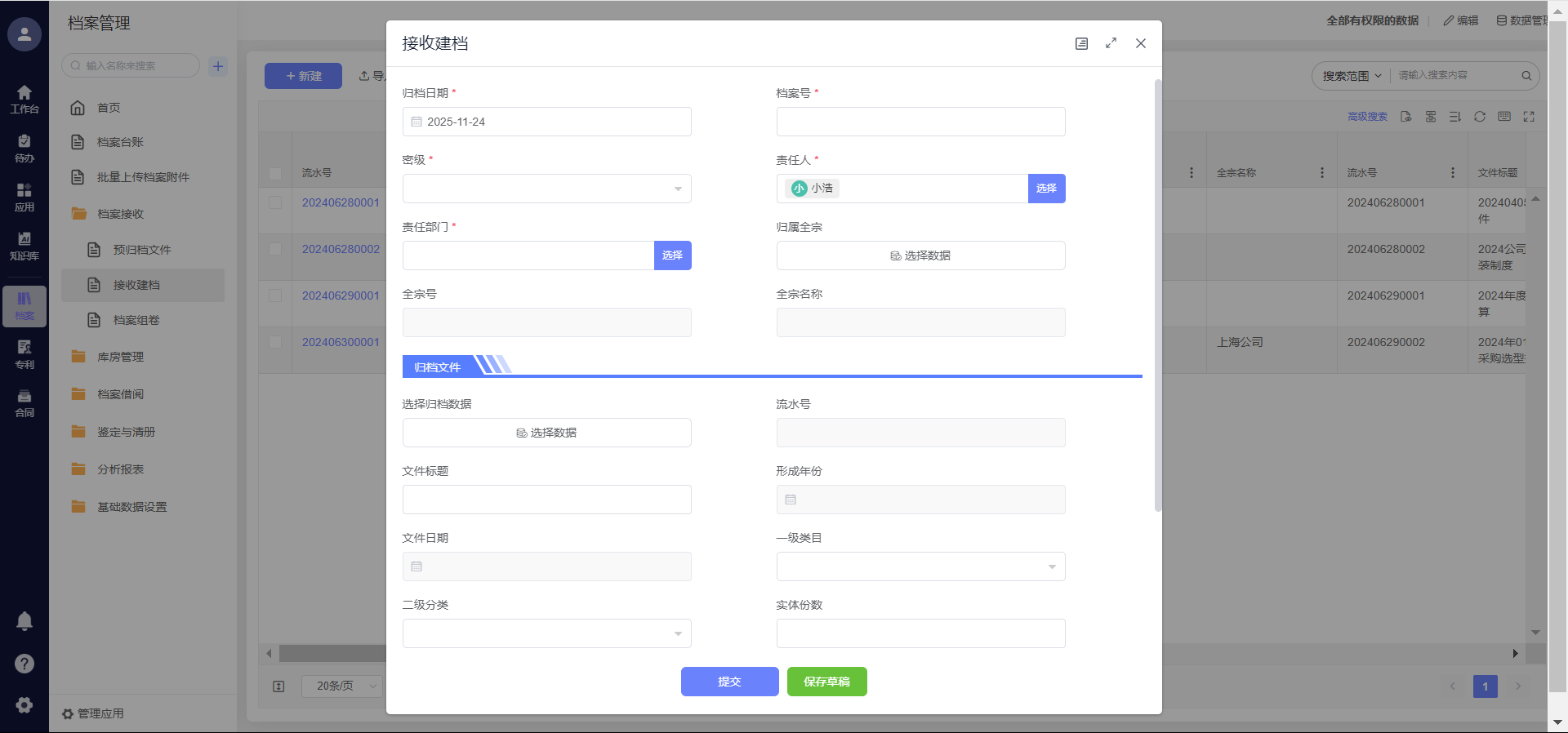The image size is (1568, 733).
Task: Click the blue 提交 button
Action: pyautogui.click(x=729, y=682)
